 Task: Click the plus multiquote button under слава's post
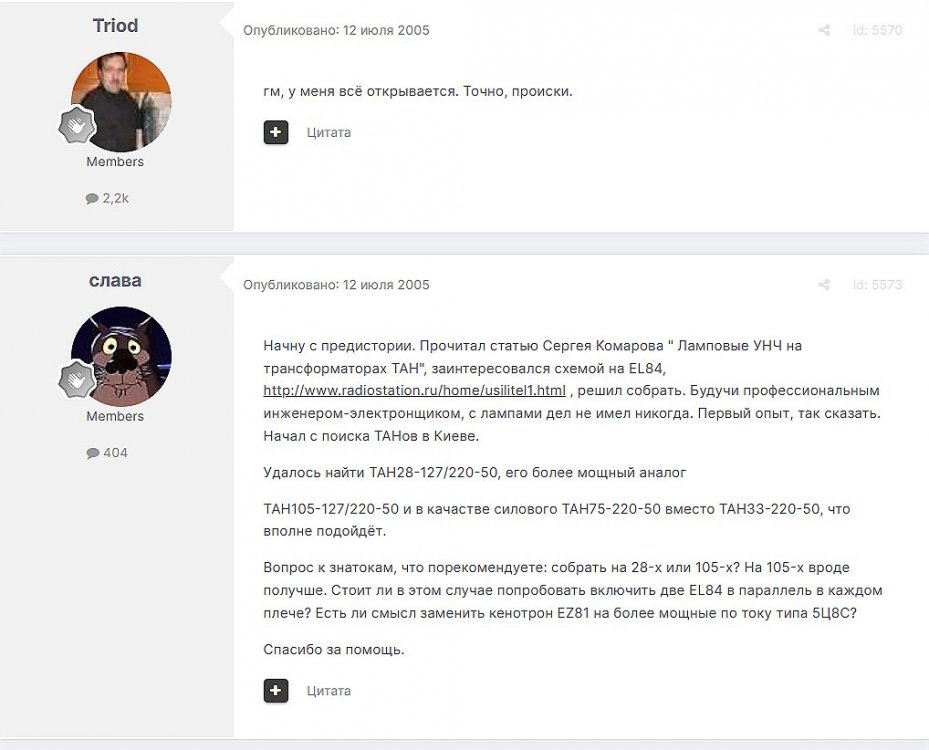276,690
